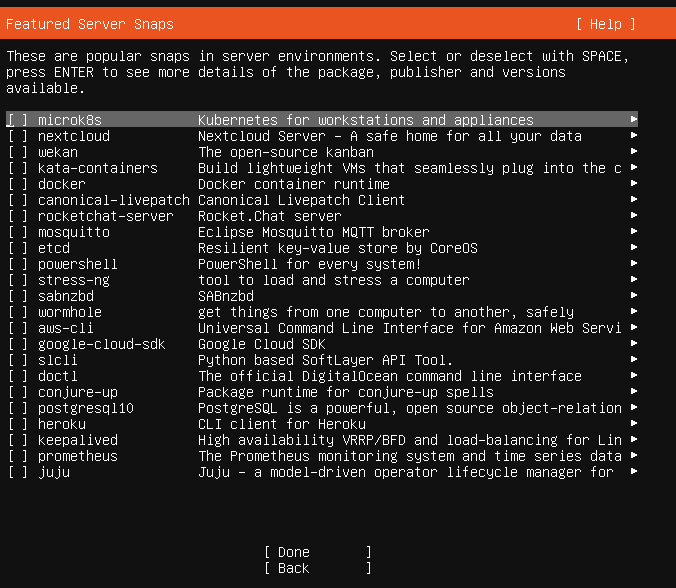Image resolution: width=676 pixels, height=588 pixels.
Task: Check the conjure-up snap box
Action: tap(18, 392)
